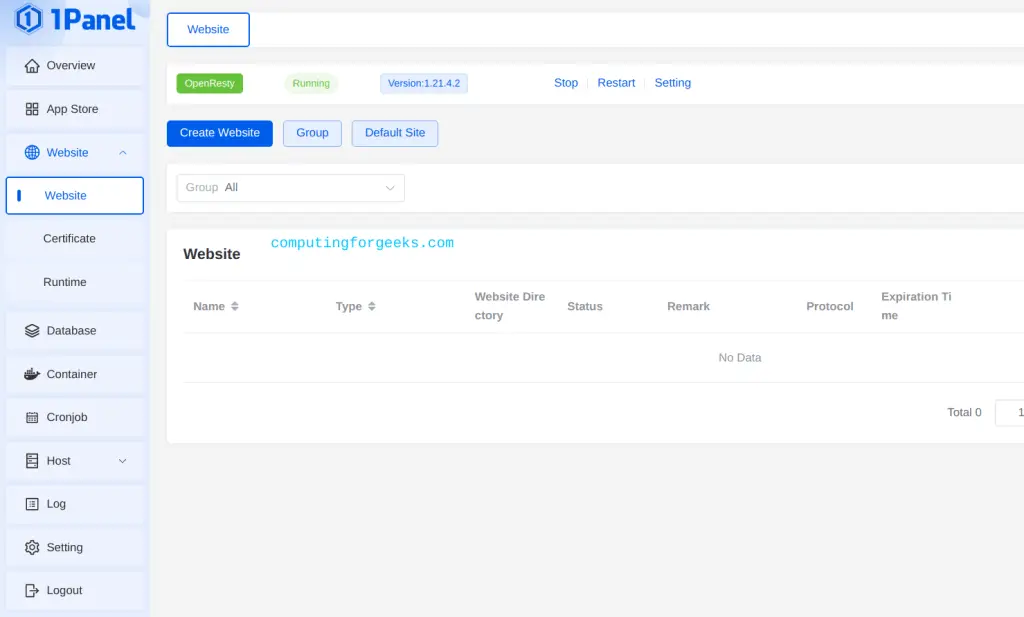Viewport: 1024px width, 617px height.
Task: Click the 1Panel logo icon
Action: [x=29, y=18]
